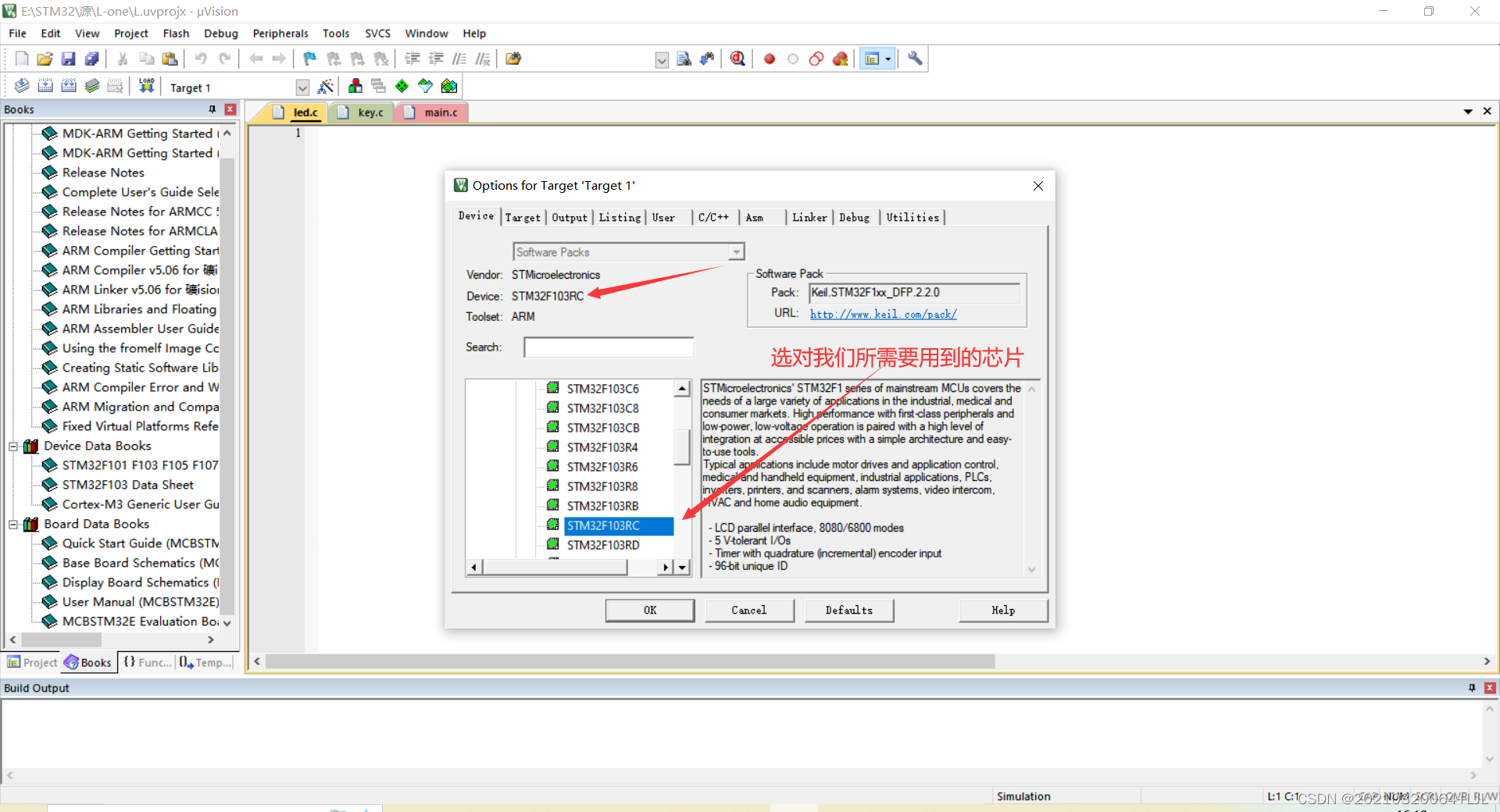Screen dimensions: 1500x812
Task: Click Defaults button
Action: coord(849,611)
